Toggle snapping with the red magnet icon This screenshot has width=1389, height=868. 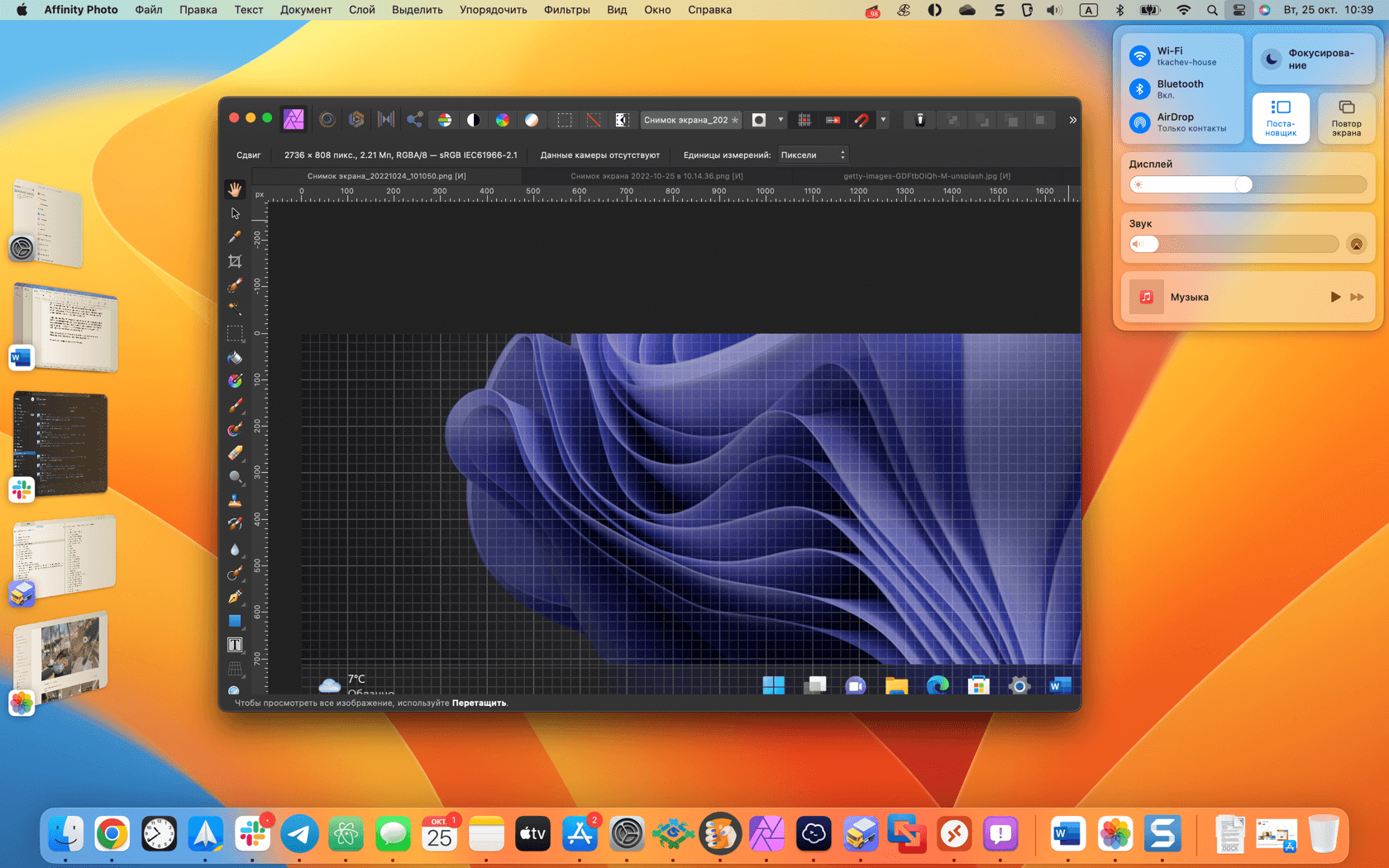862,120
